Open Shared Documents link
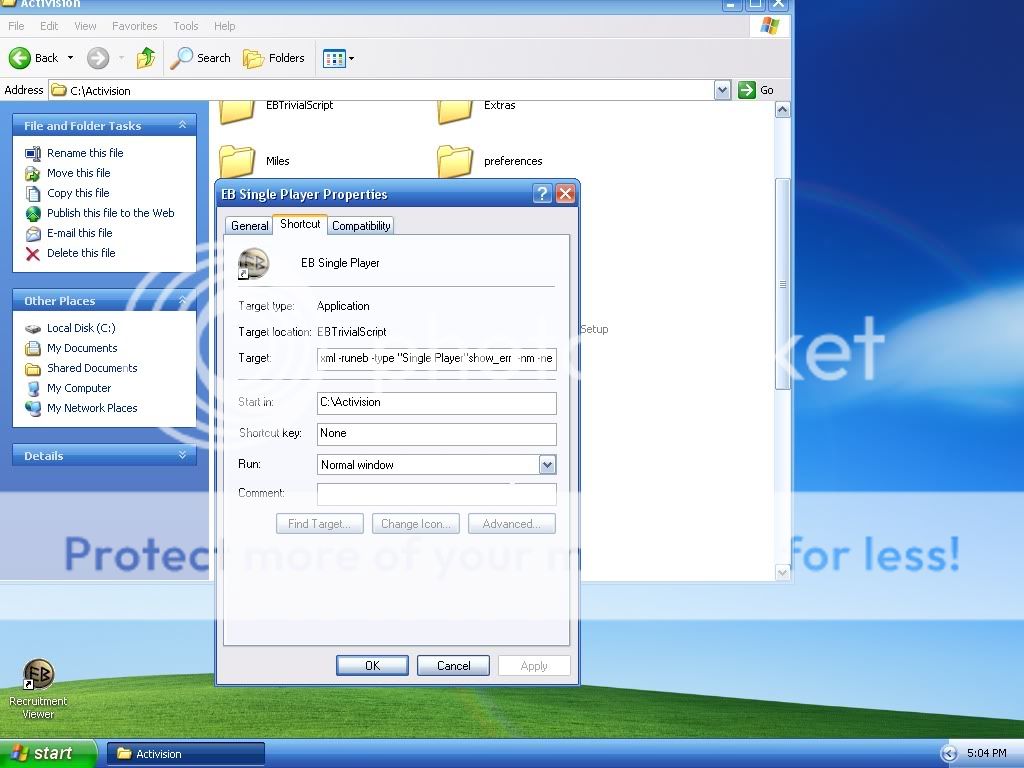Image resolution: width=1024 pixels, height=768 pixels. click(92, 368)
